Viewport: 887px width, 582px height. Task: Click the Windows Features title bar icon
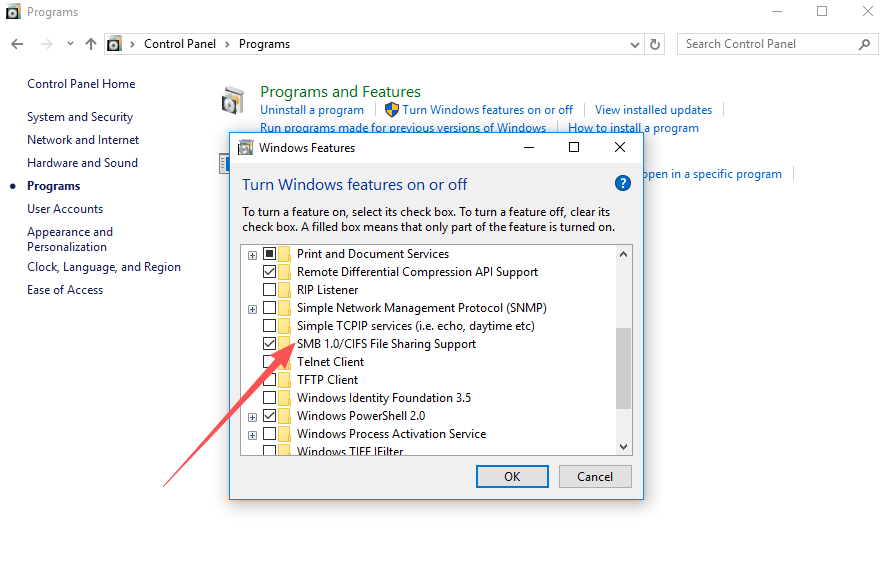[x=246, y=148]
